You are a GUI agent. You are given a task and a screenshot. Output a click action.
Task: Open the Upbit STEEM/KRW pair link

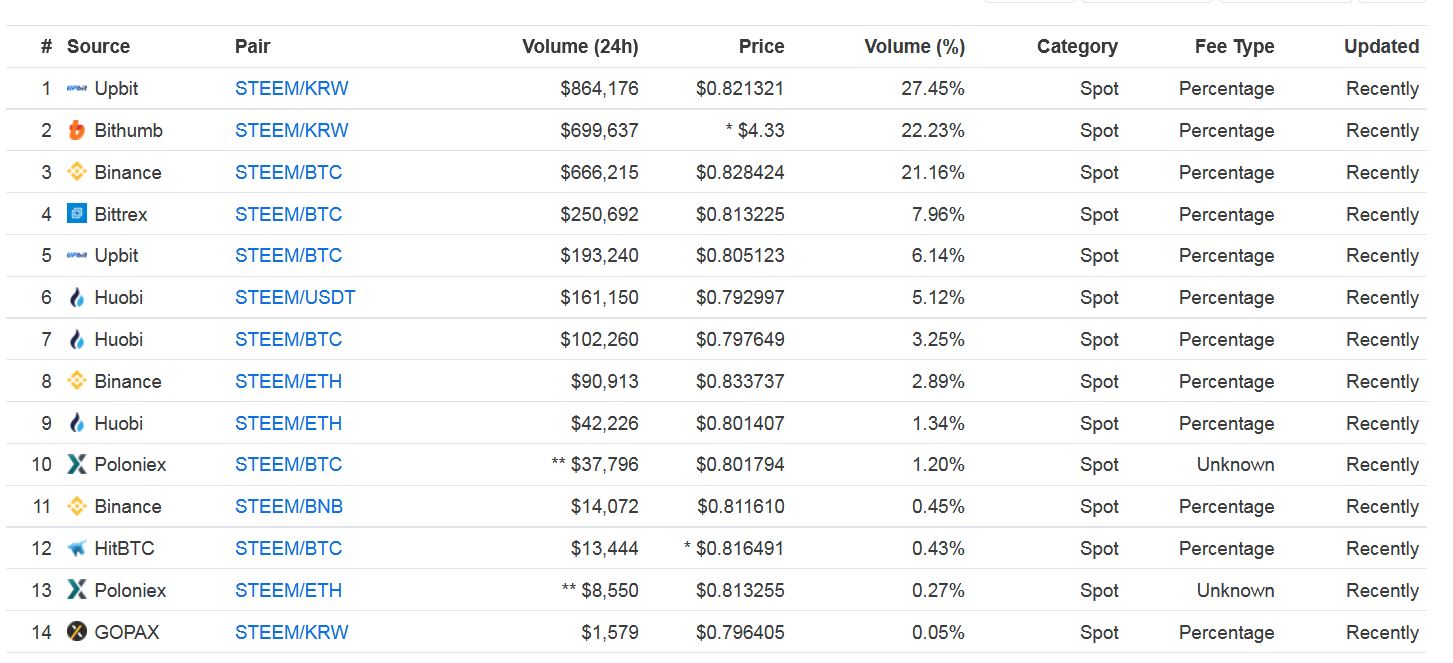click(x=291, y=89)
